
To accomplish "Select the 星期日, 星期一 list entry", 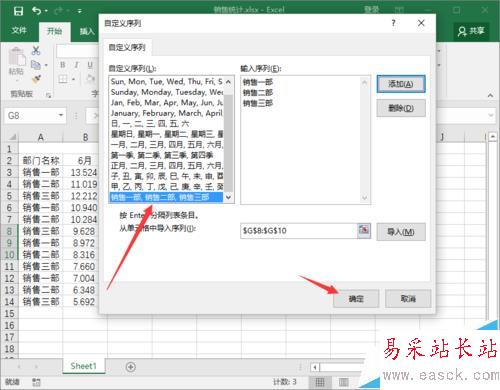I will [x=166, y=134].
